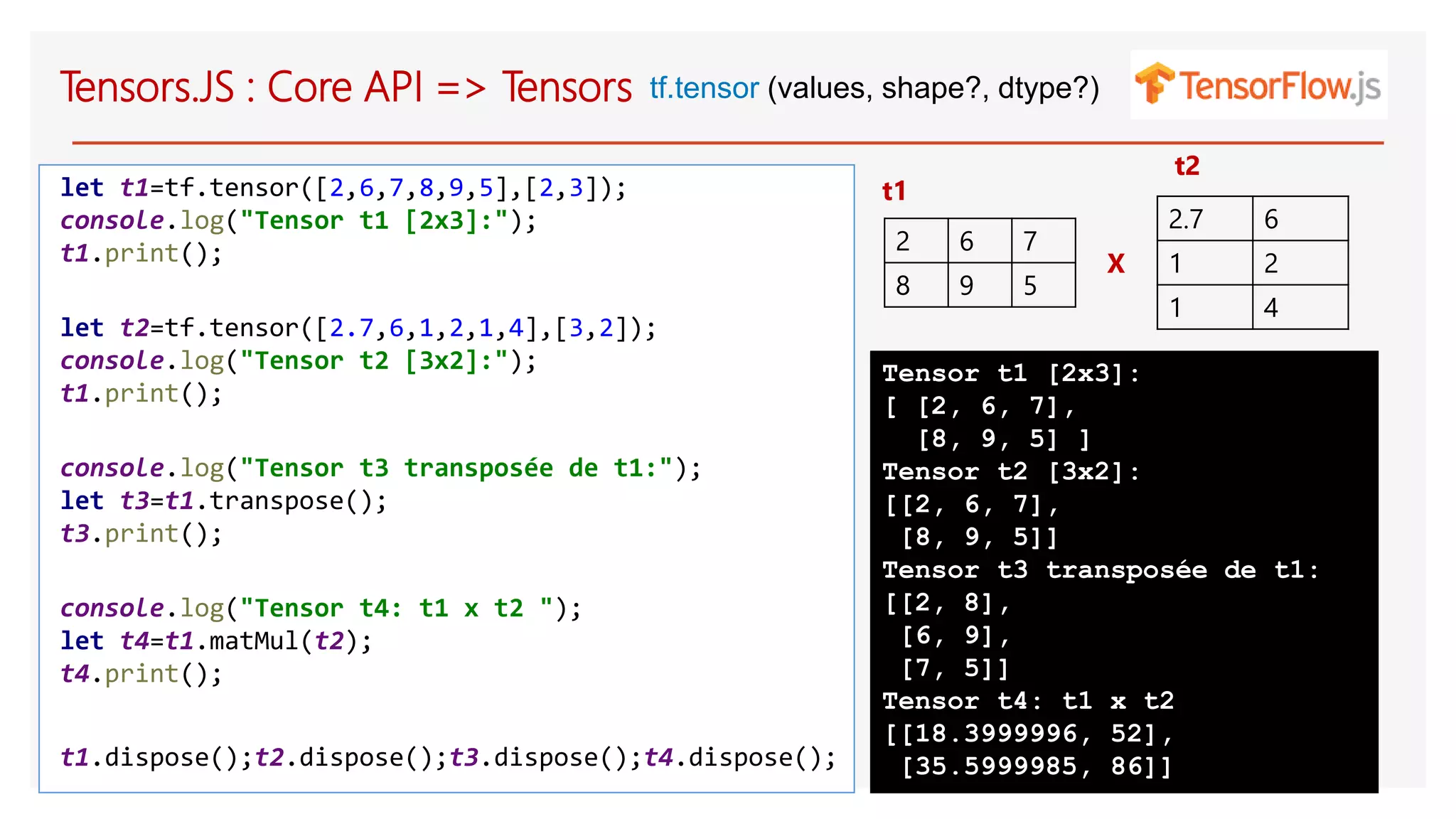Click the code line 'let t4=t1.matMul(t2);'
Viewport: 1456px width, 819px height.
pos(216,641)
